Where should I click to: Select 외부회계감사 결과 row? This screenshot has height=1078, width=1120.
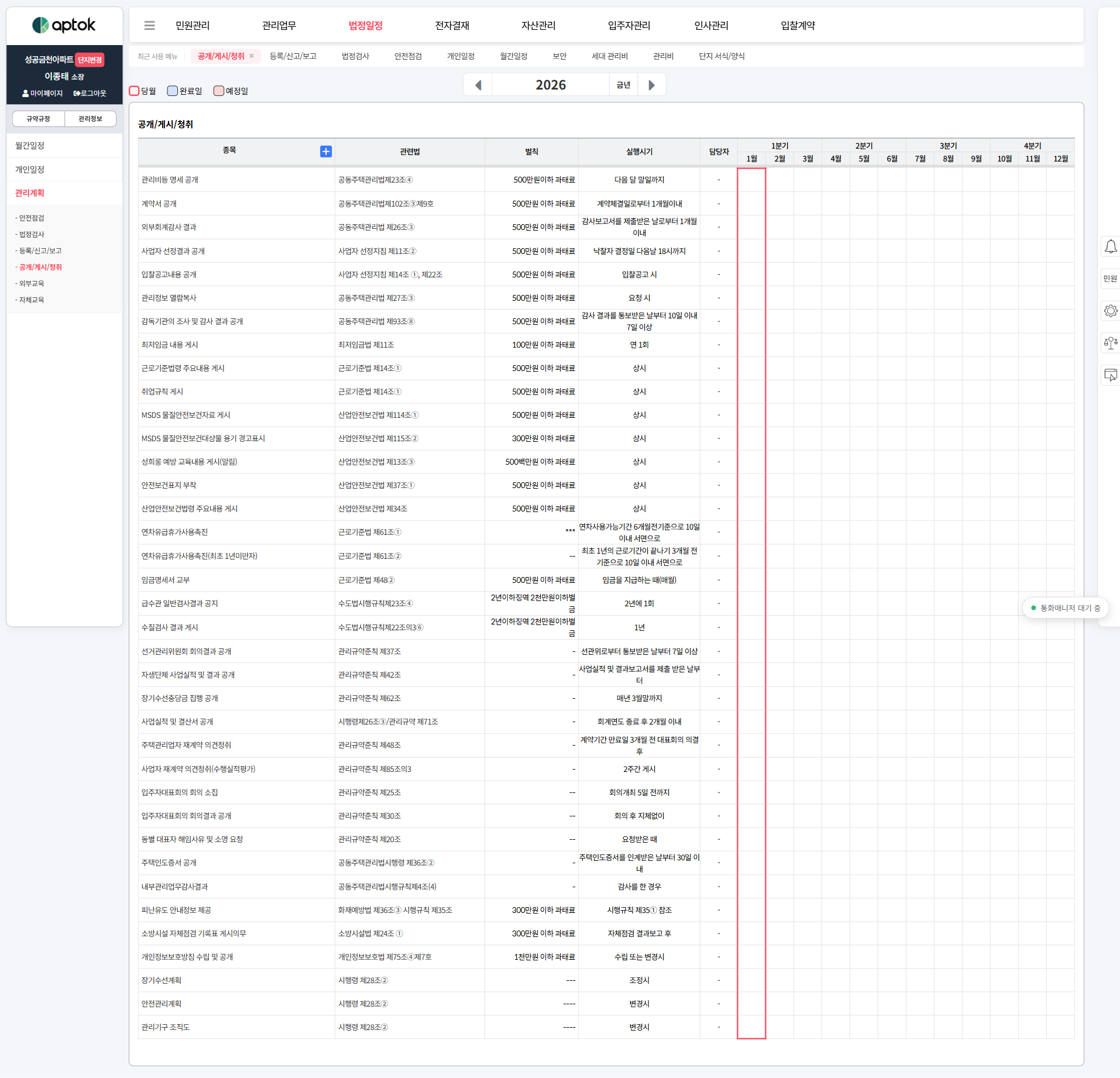point(606,227)
